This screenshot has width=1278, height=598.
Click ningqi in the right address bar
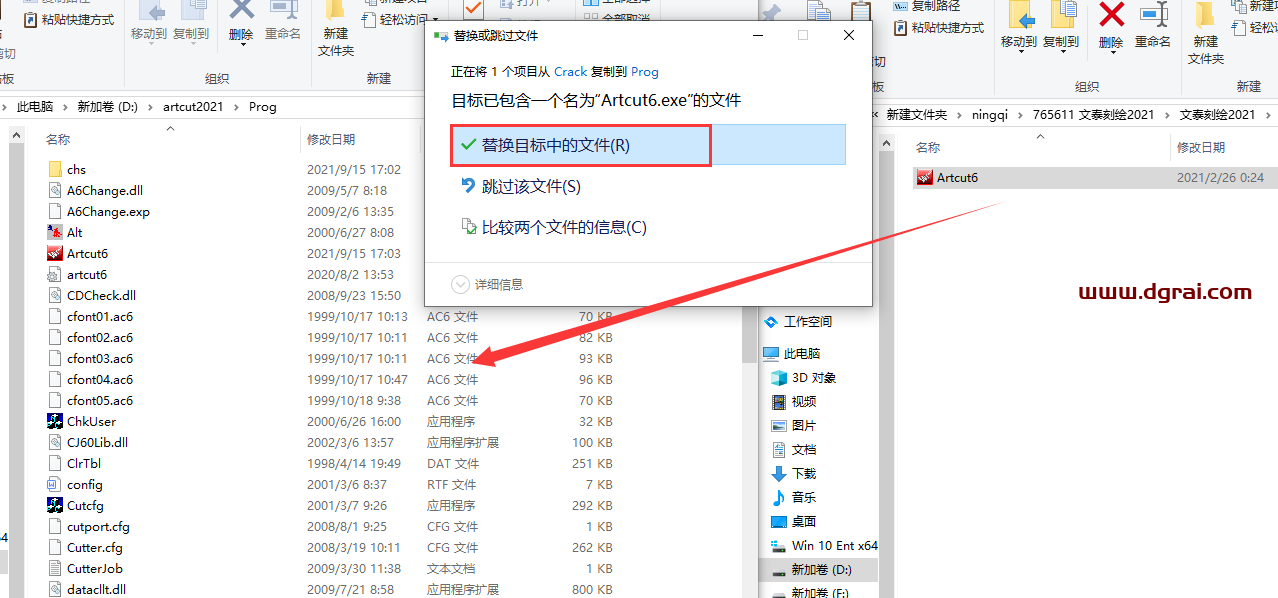point(992,114)
